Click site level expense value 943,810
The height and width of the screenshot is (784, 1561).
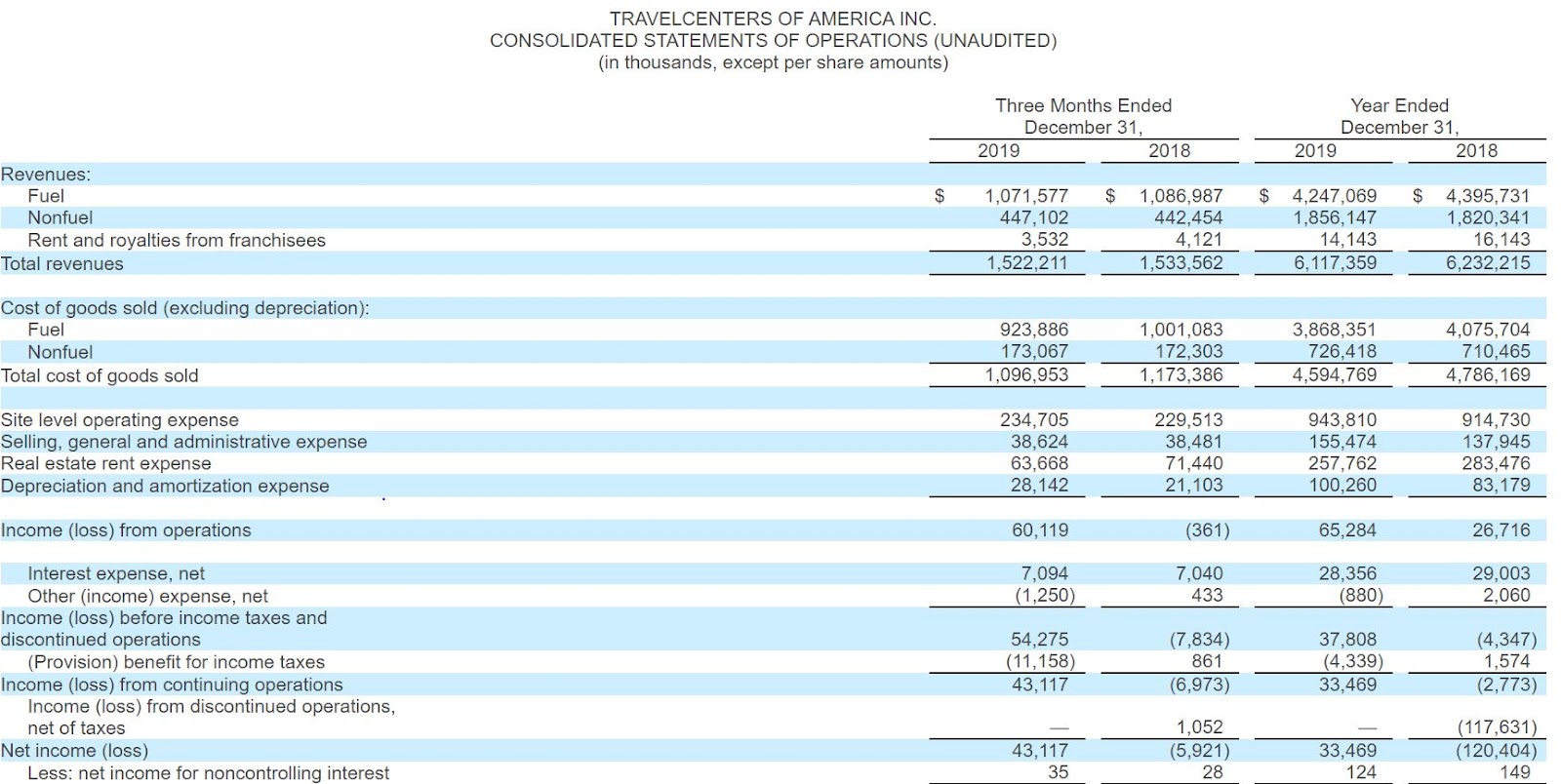[1342, 419]
